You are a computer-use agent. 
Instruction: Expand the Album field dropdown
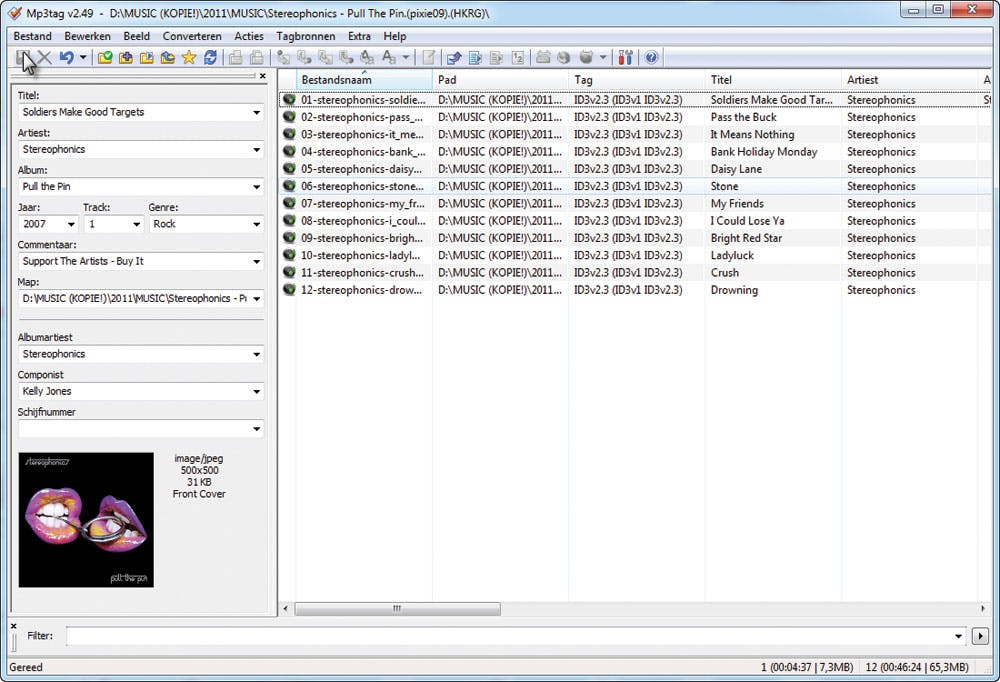(256, 187)
